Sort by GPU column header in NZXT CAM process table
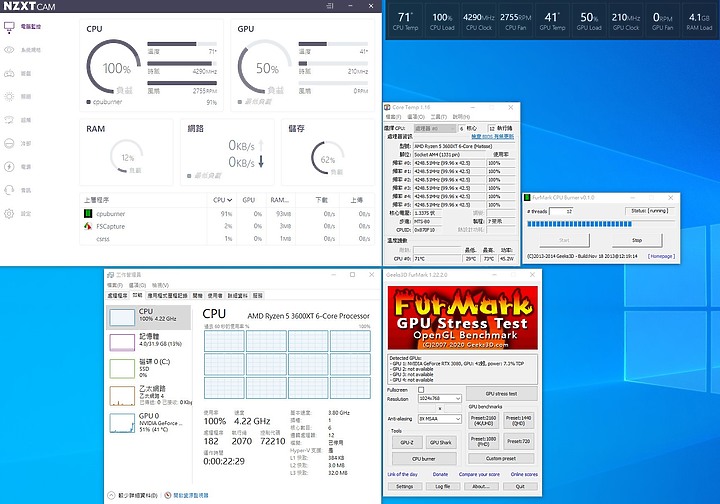Screen dimensions: 720x504 (x=248, y=200)
